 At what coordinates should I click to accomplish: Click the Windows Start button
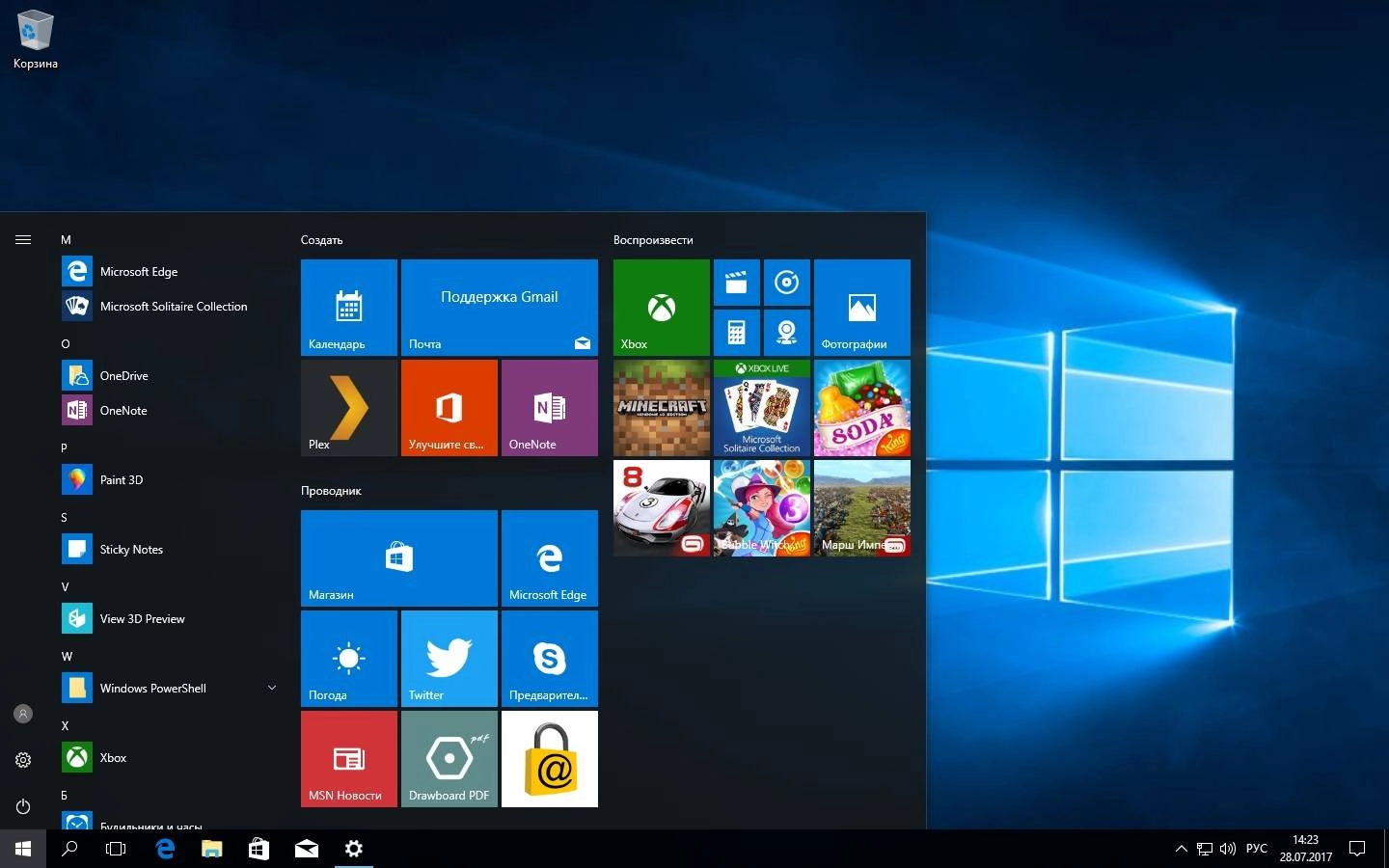point(23,849)
